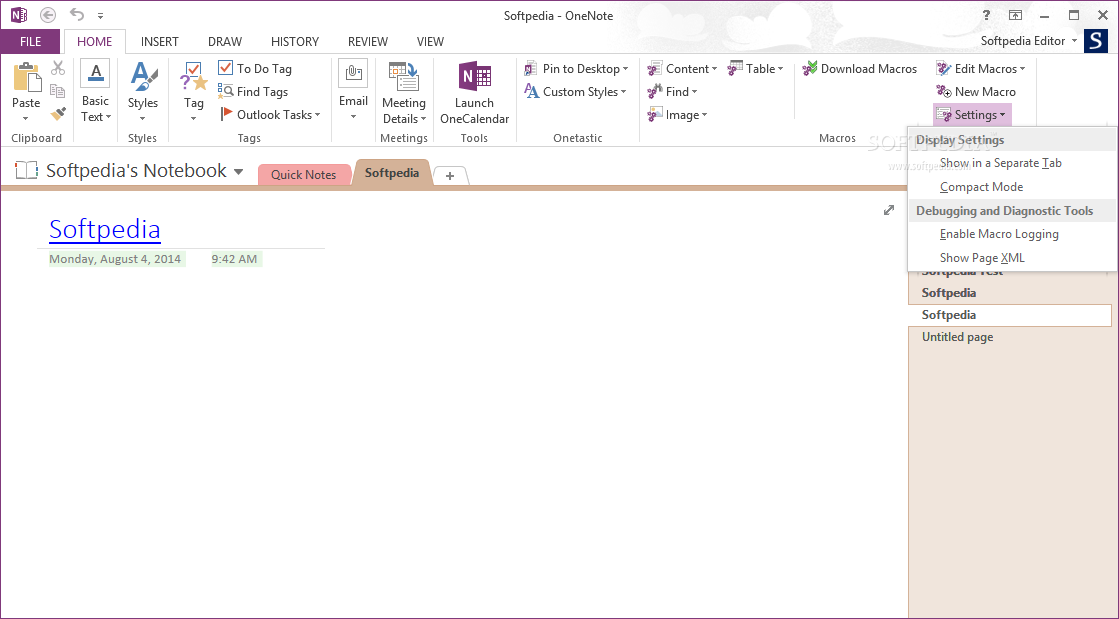
Task: Click the Content macro icon
Action: (654, 69)
